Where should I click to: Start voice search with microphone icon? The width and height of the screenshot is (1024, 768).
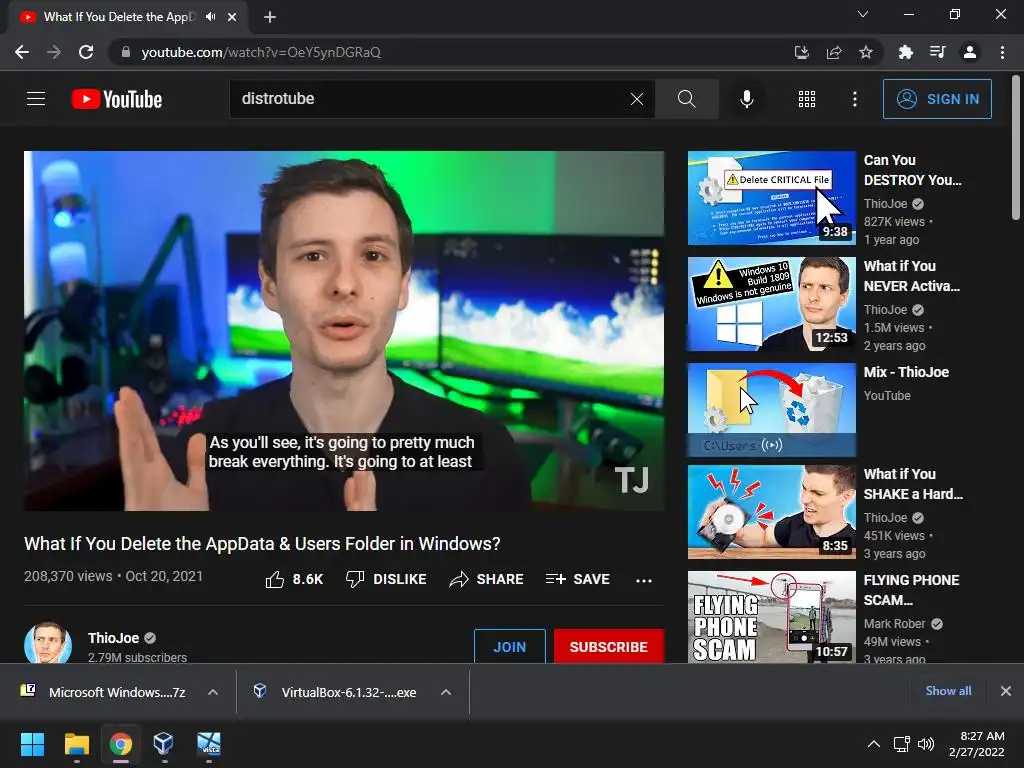pyautogui.click(x=746, y=99)
